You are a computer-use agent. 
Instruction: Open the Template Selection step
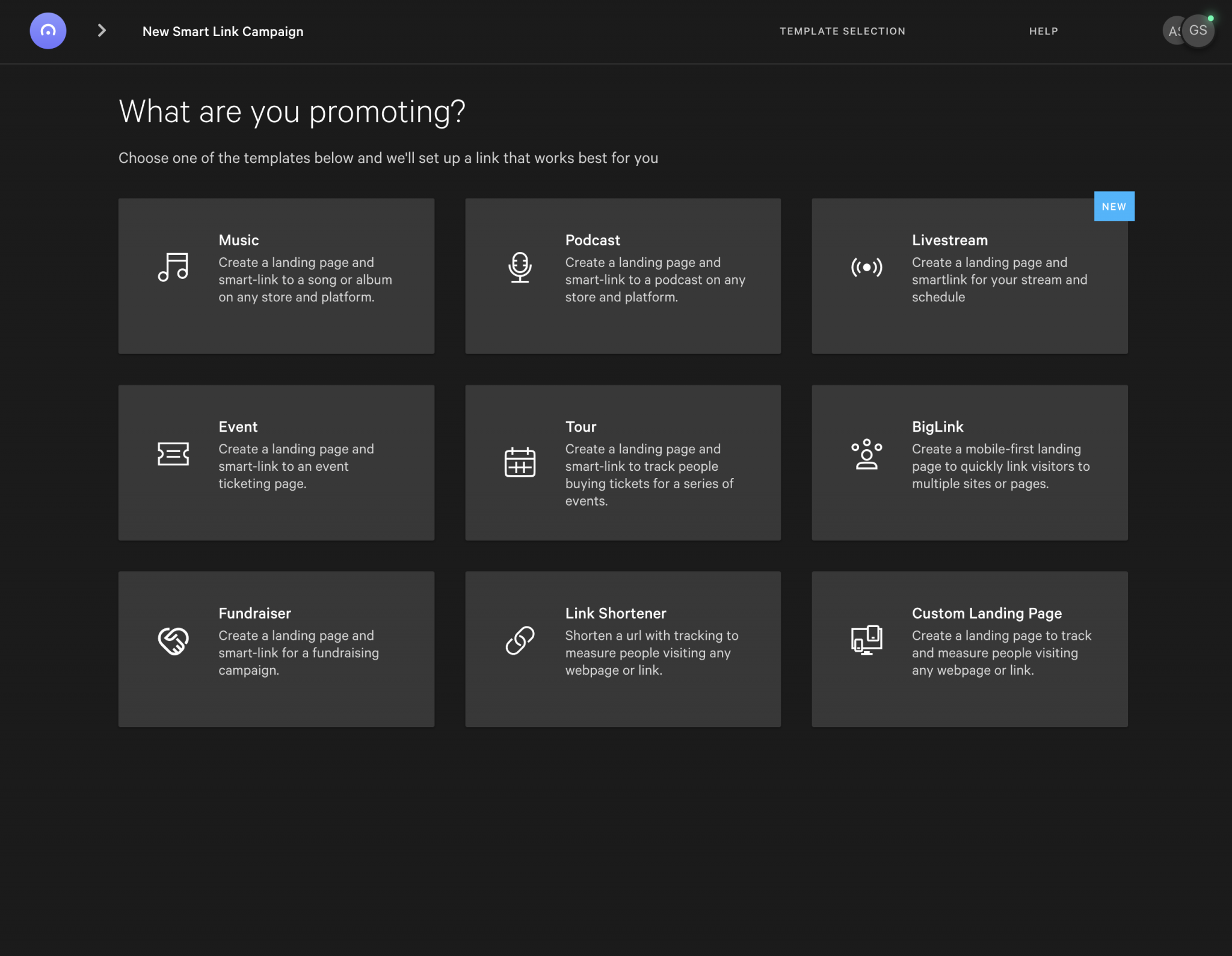[x=842, y=31]
